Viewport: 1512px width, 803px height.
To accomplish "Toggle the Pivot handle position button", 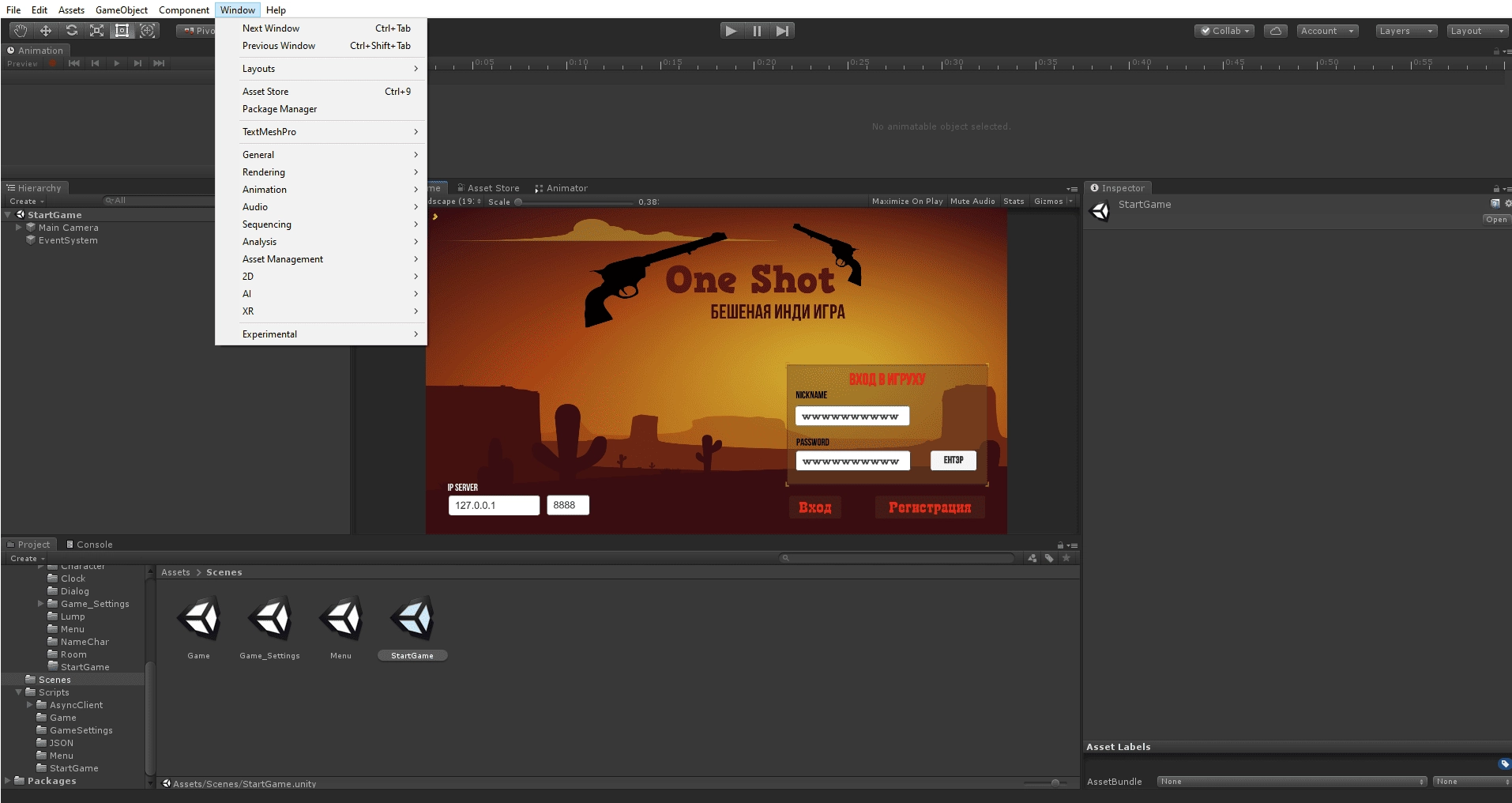I will (x=196, y=31).
